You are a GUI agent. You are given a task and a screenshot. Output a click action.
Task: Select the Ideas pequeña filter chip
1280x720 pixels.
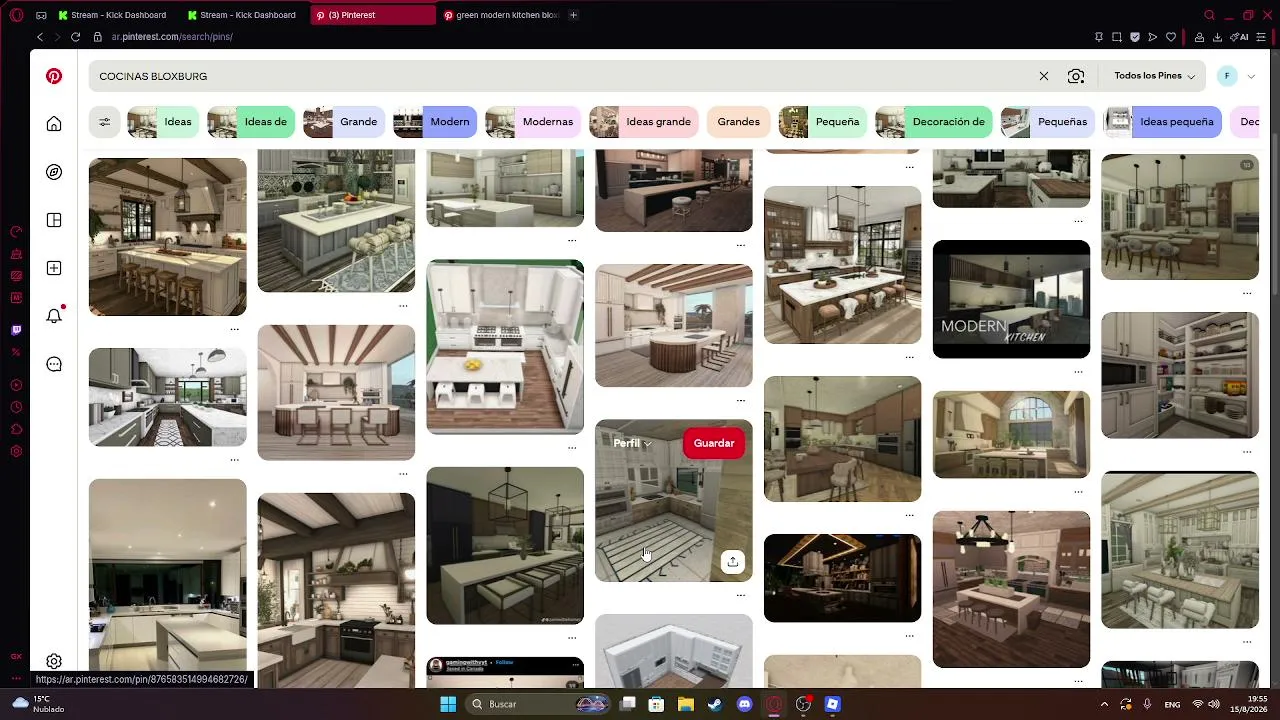click(x=1162, y=122)
